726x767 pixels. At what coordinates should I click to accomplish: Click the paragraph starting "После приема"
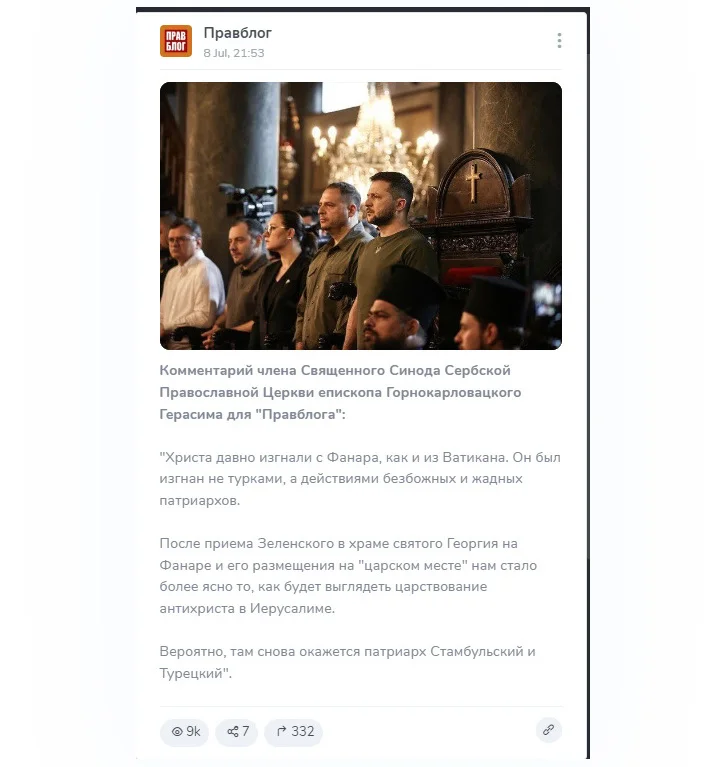(348, 576)
